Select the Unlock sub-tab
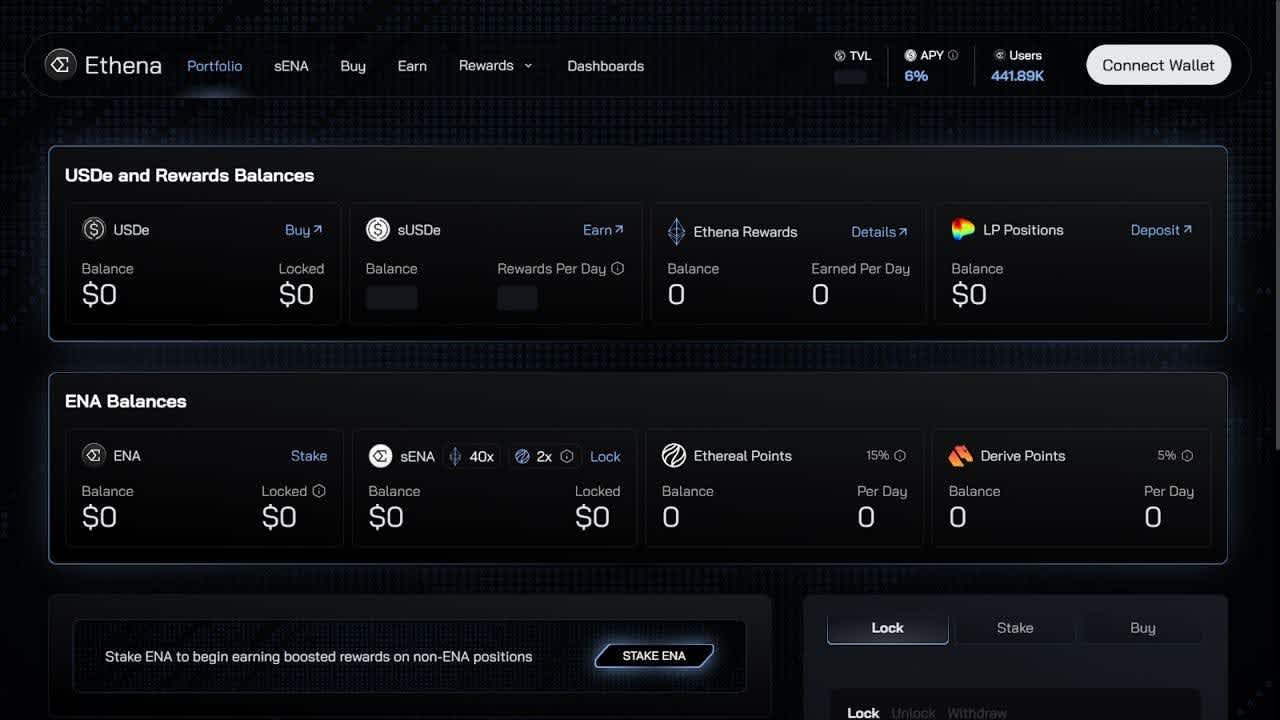Viewport: 1280px width, 720px height. tap(913, 713)
